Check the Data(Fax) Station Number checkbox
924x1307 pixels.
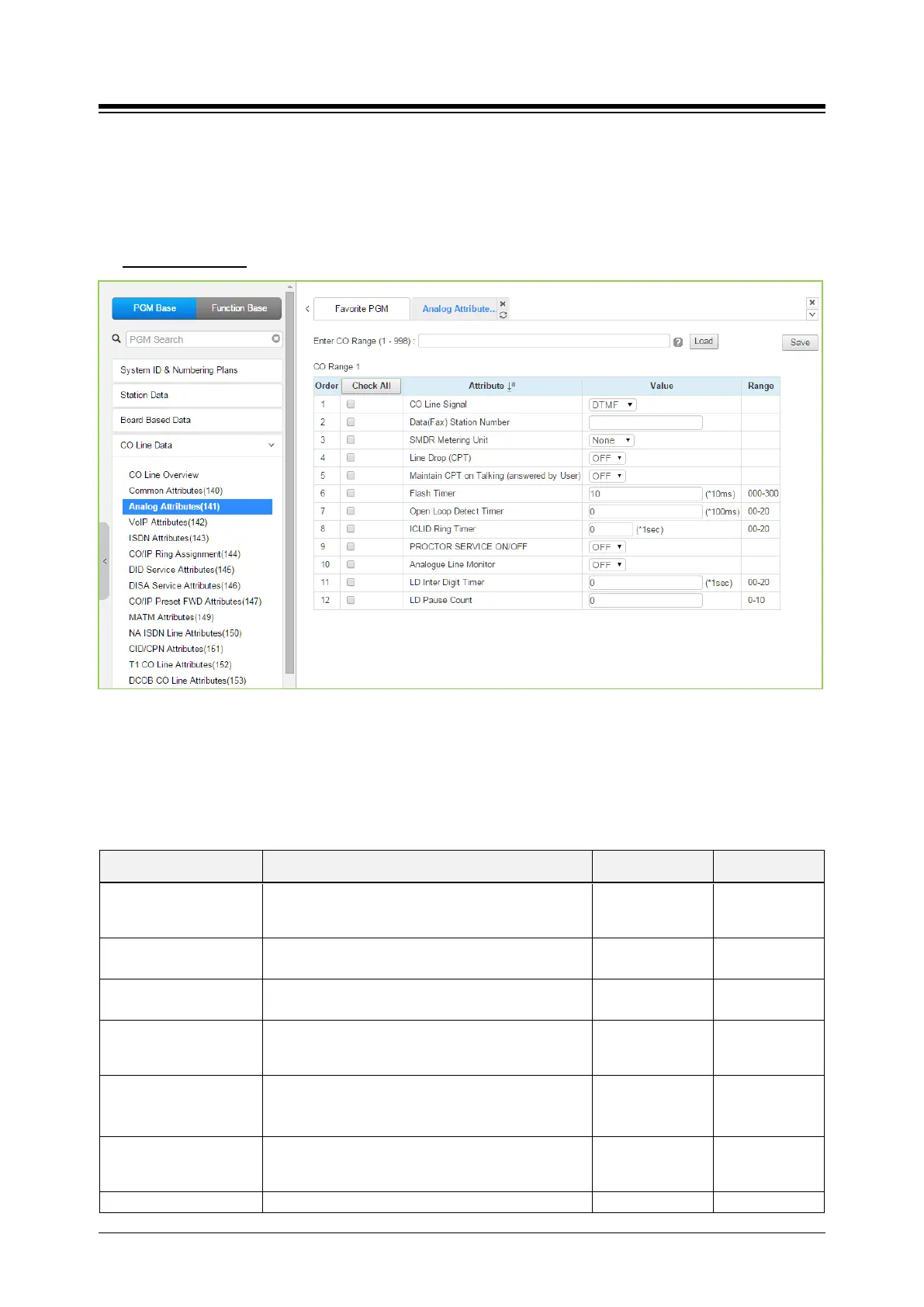click(351, 422)
